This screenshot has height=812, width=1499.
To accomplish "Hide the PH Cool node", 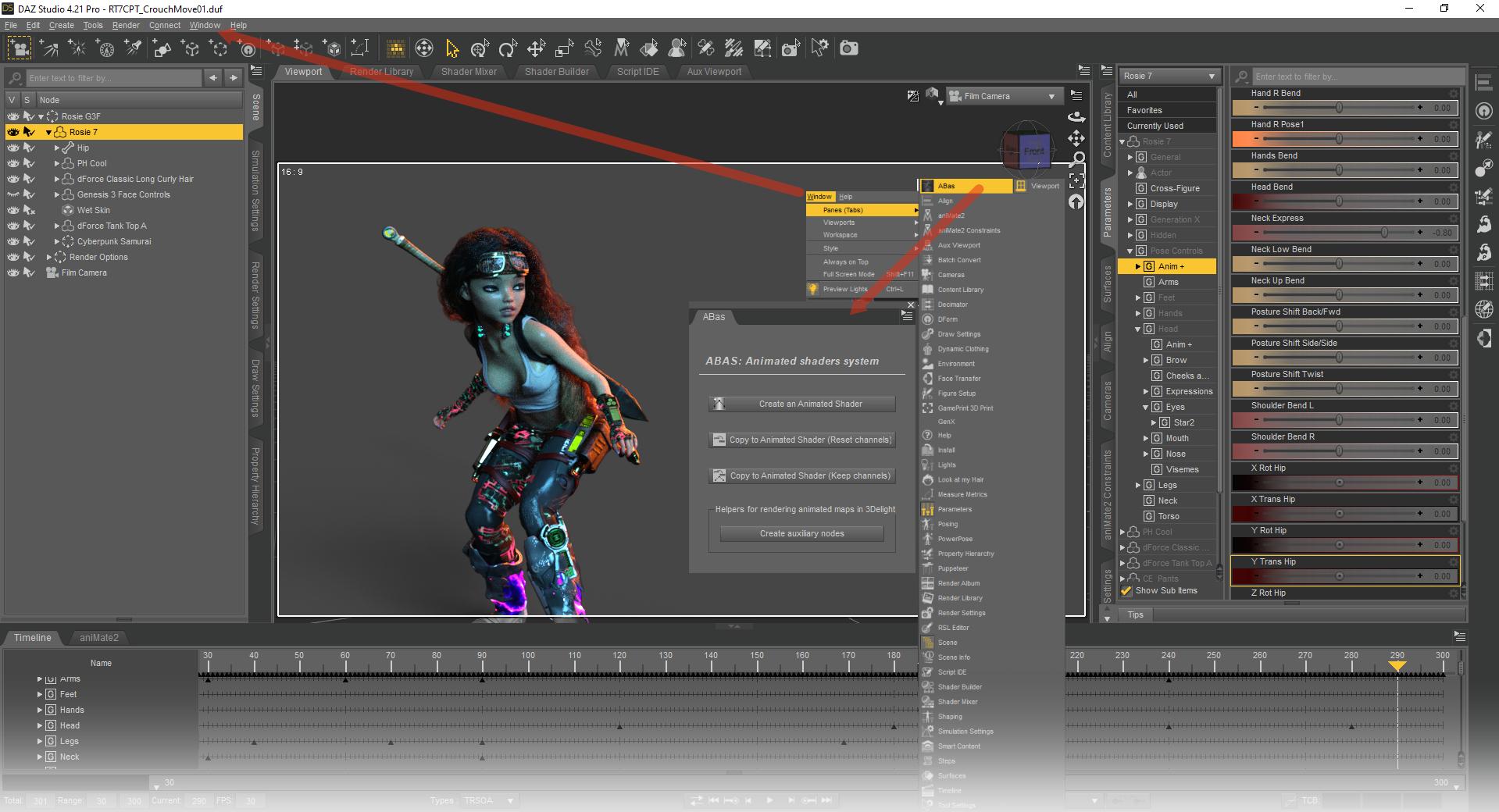I will click(13, 163).
